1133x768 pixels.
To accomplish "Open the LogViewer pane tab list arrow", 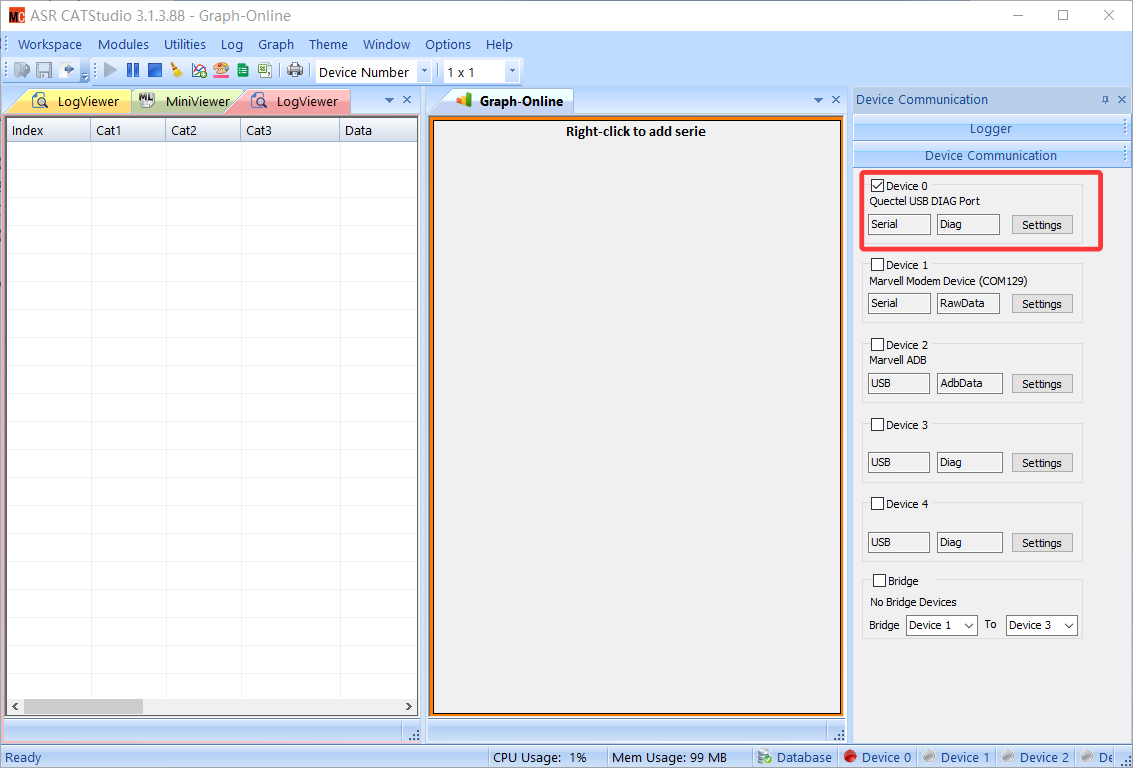I will point(389,100).
